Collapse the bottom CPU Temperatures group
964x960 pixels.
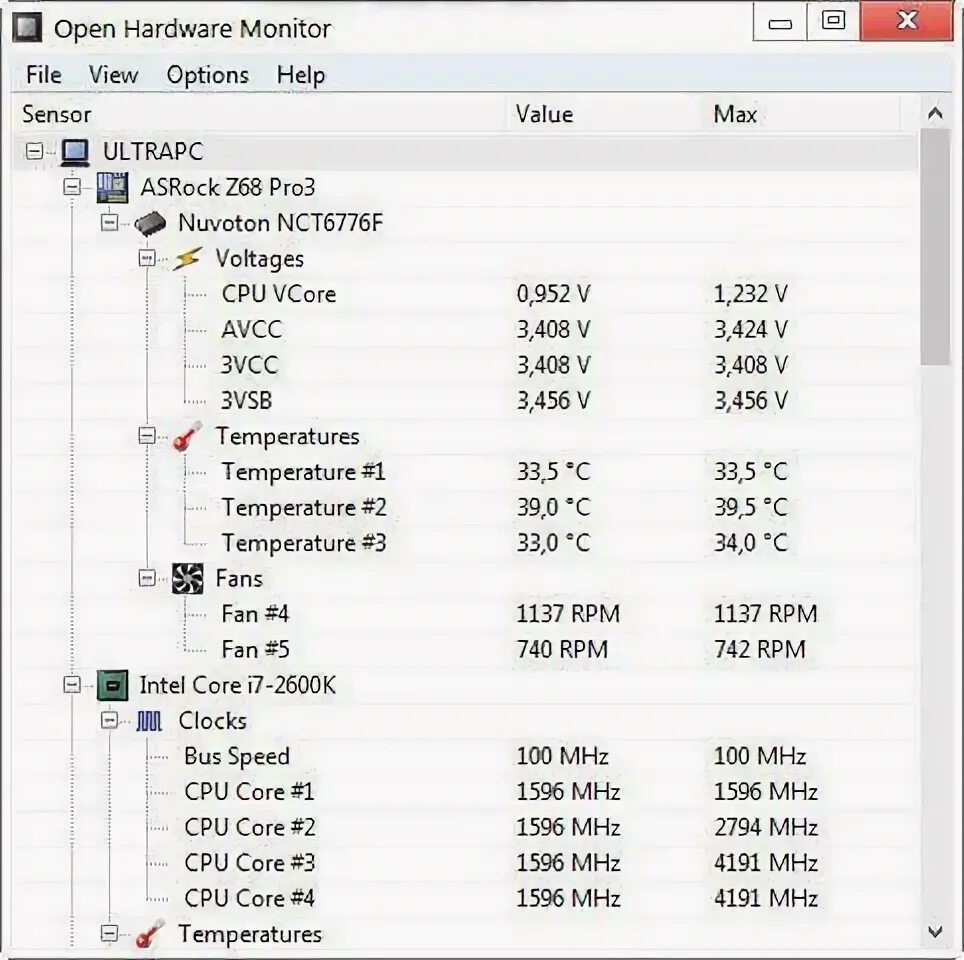(x=109, y=933)
